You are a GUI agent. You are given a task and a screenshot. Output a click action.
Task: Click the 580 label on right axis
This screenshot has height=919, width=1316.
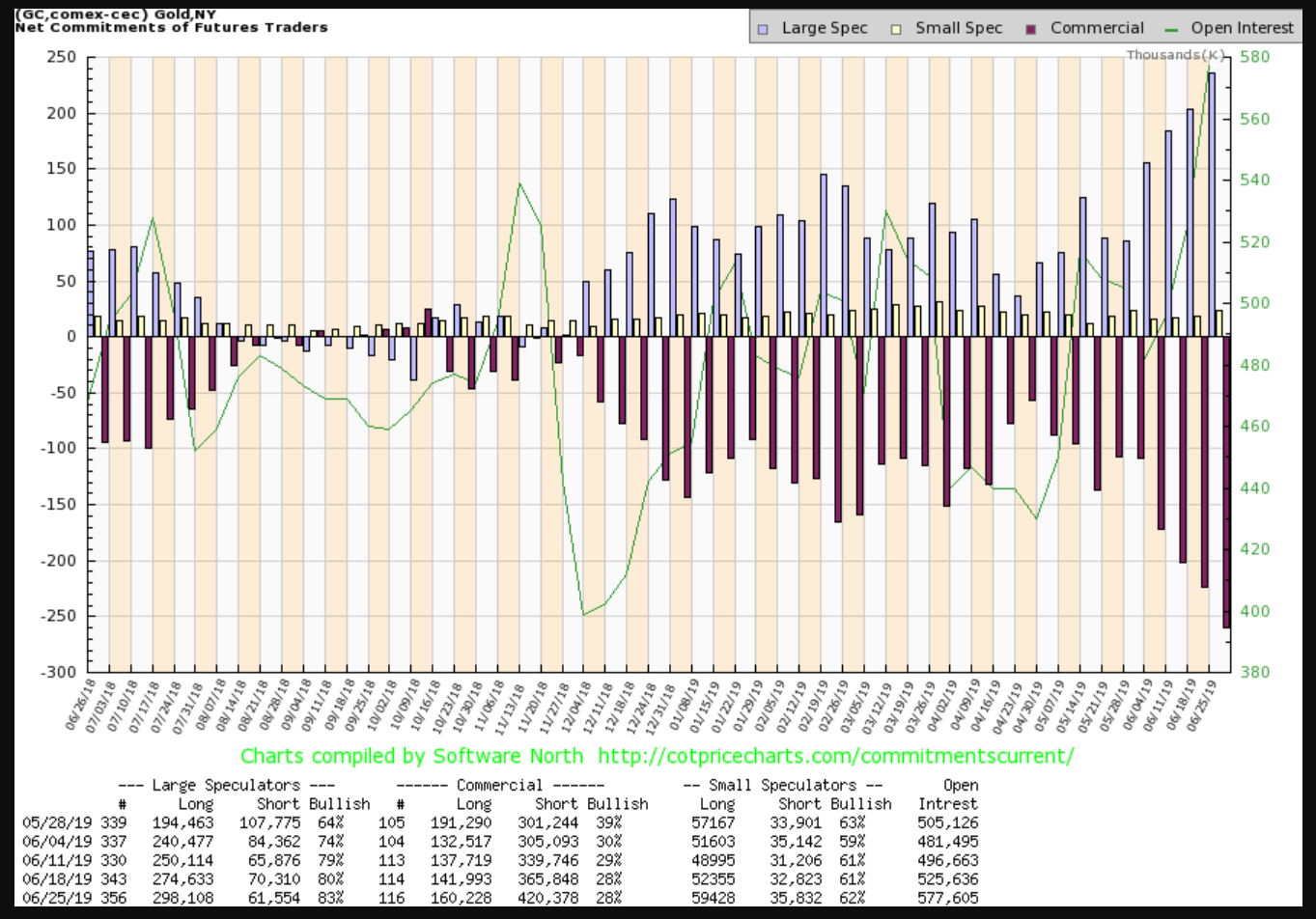coord(1255,57)
